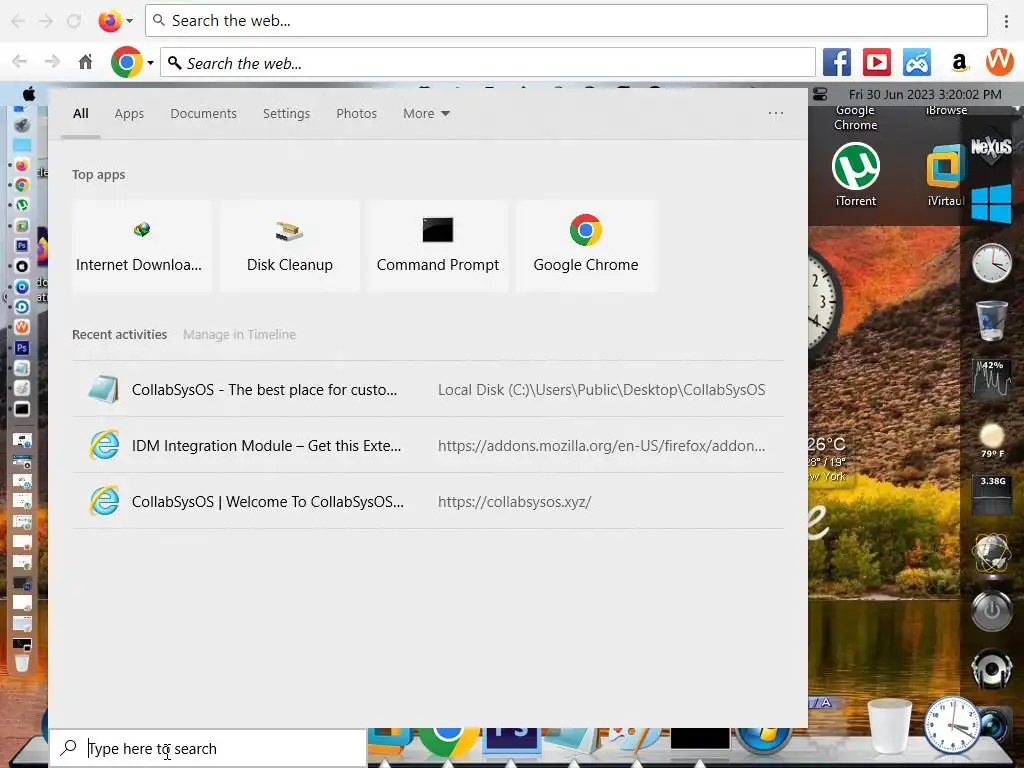This screenshot has height=768, width=1024.
Task: Select the All search tab
Action: pyautogui.click(x=81, y=114)
